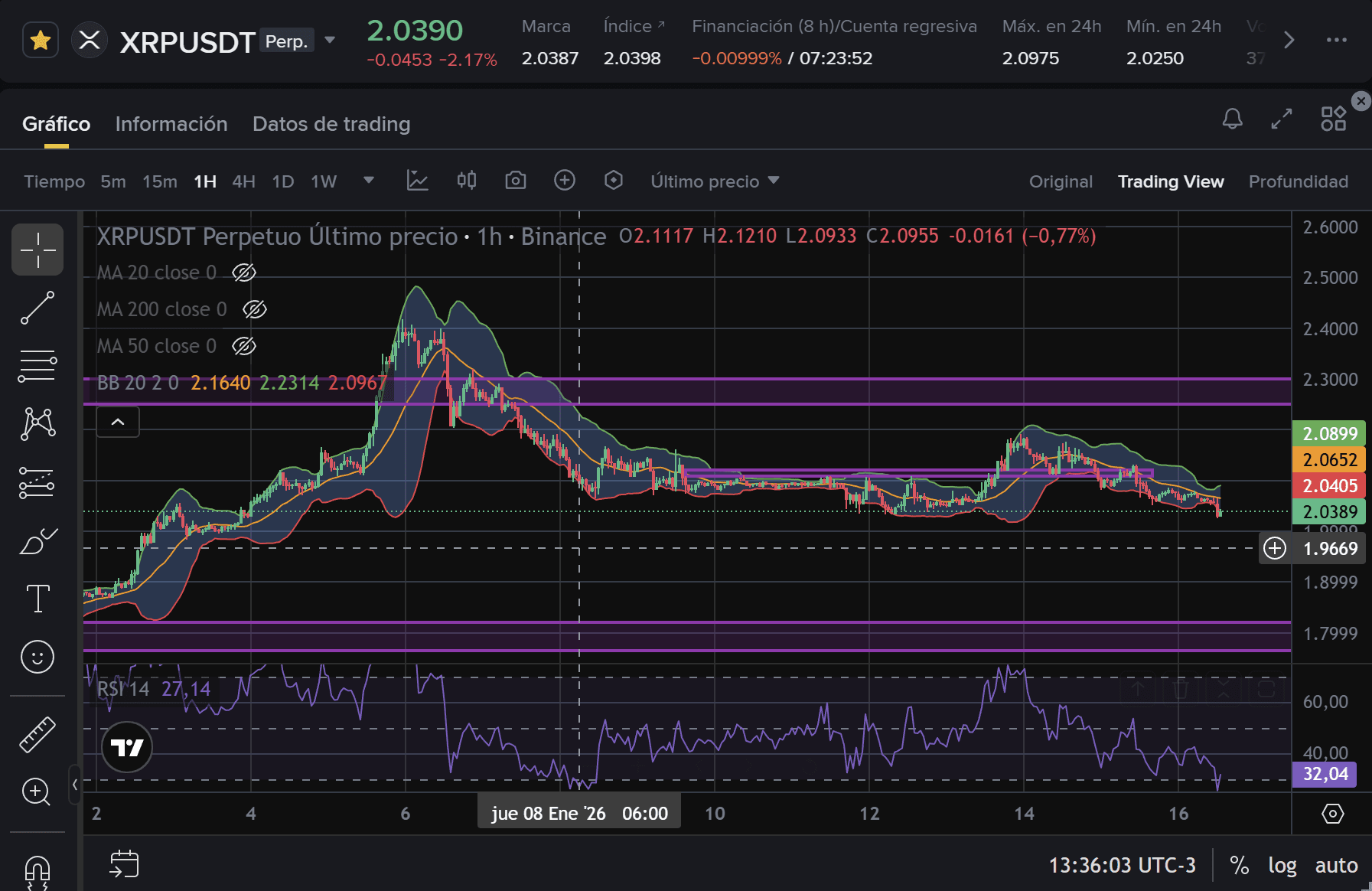The height and width of the screenshot is (891, 1372).
Task: Enable the log scale option
Action: coord(1282,865)
